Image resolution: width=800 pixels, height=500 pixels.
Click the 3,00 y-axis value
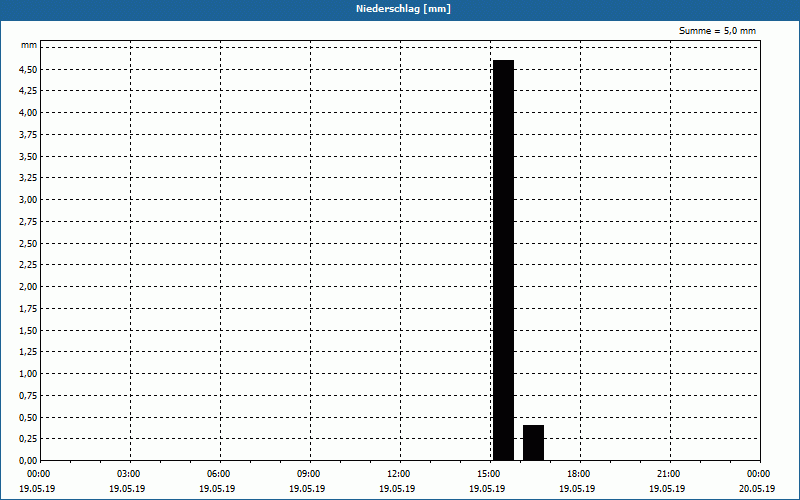point(28,200)
